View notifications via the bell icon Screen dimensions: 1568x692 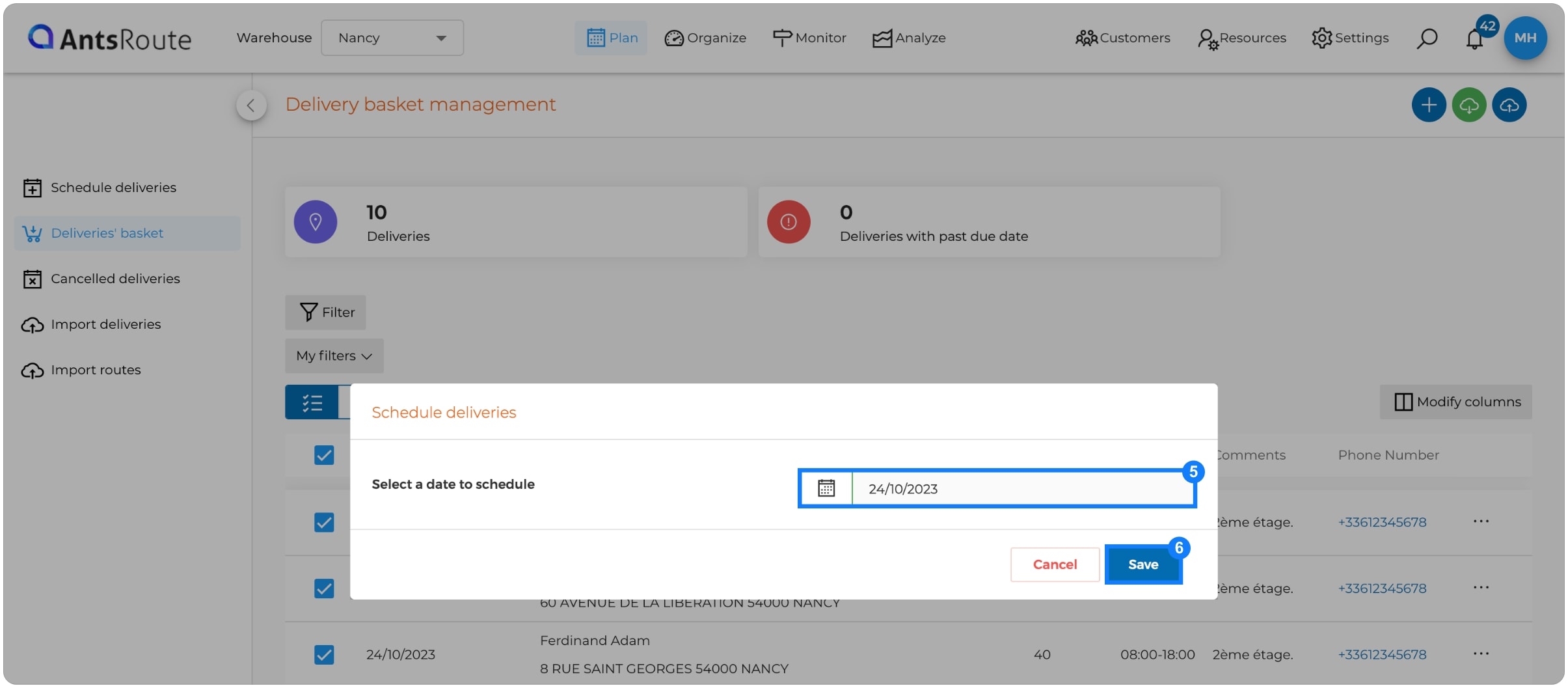coord(1474,39)
